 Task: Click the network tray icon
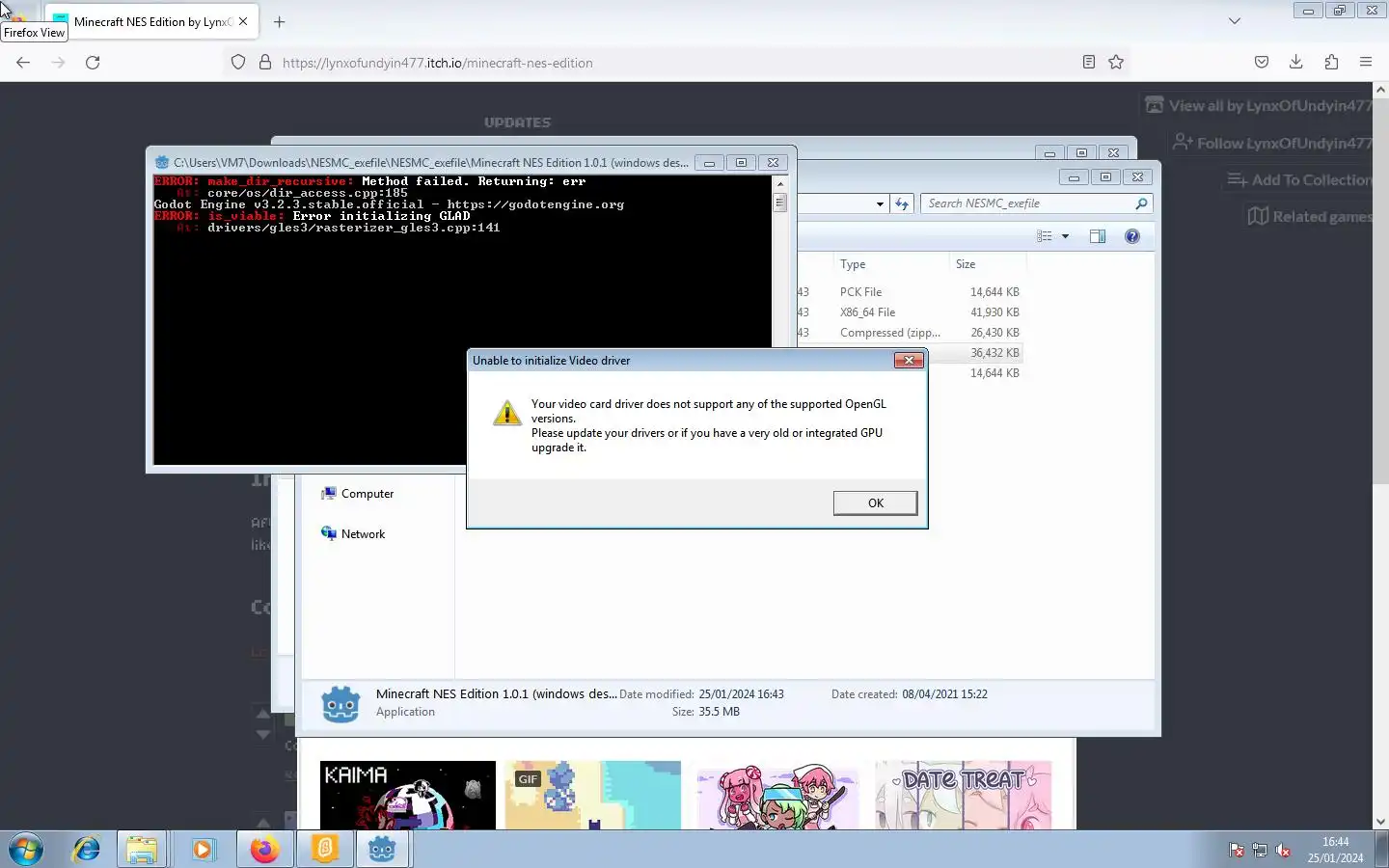[1260, 850]
